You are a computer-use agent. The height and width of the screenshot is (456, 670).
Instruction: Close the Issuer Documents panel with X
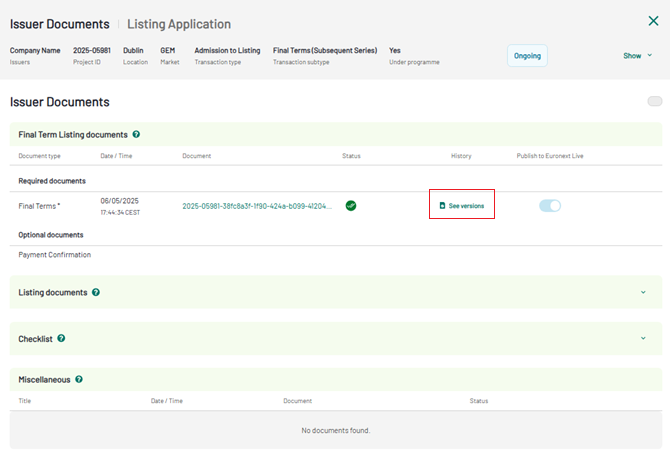(653, 21)
